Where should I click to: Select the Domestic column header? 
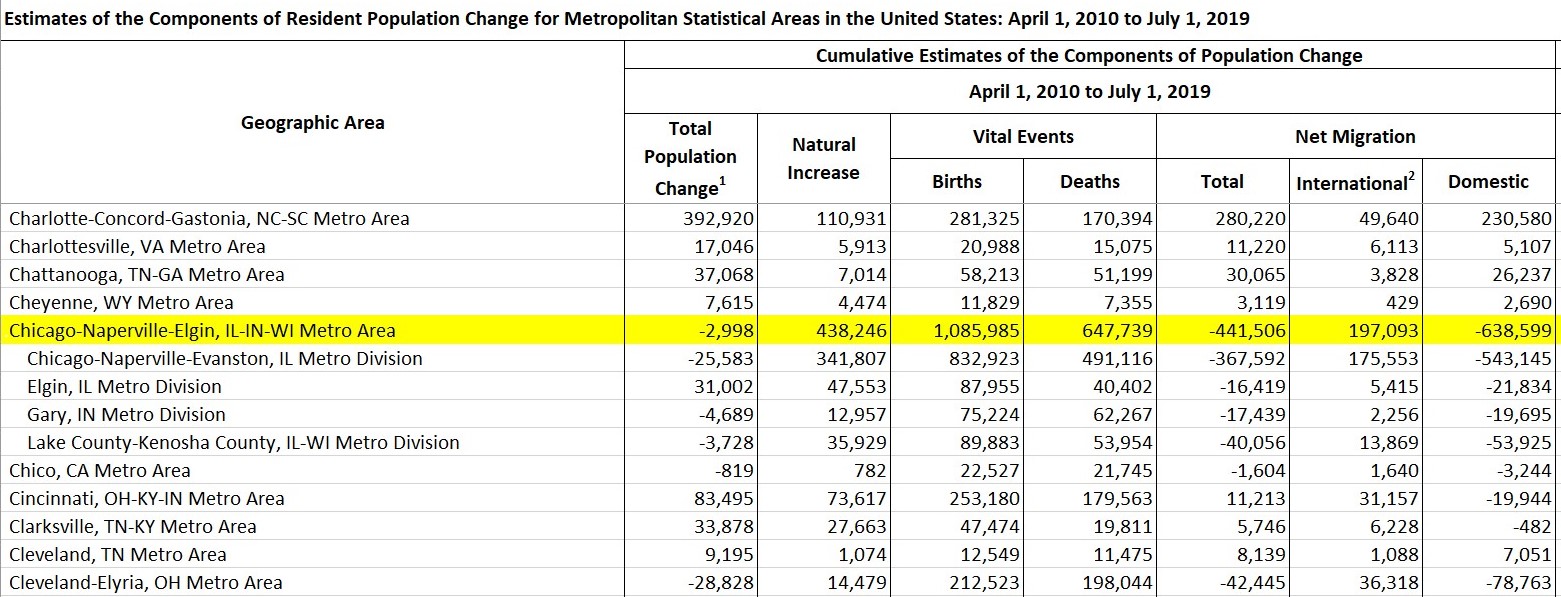[x=1489, y=181]
